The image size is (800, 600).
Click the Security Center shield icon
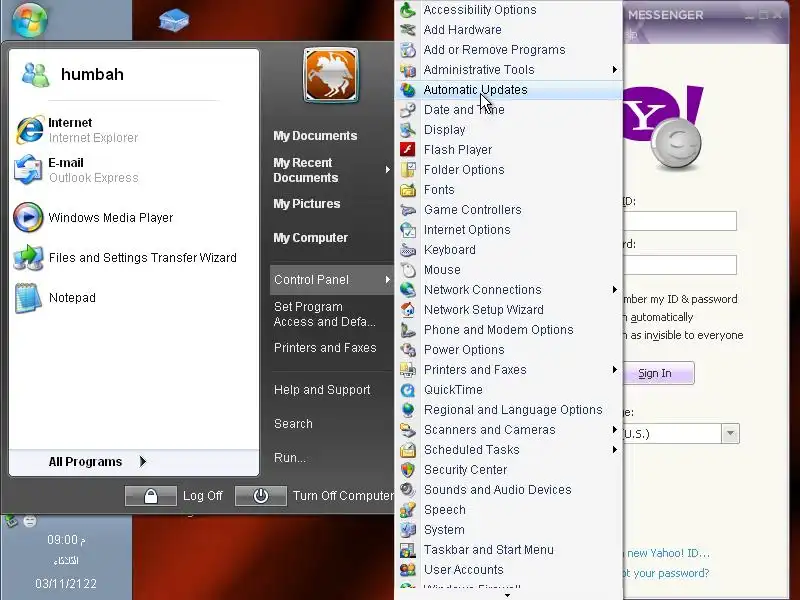[x=408, y=469]
